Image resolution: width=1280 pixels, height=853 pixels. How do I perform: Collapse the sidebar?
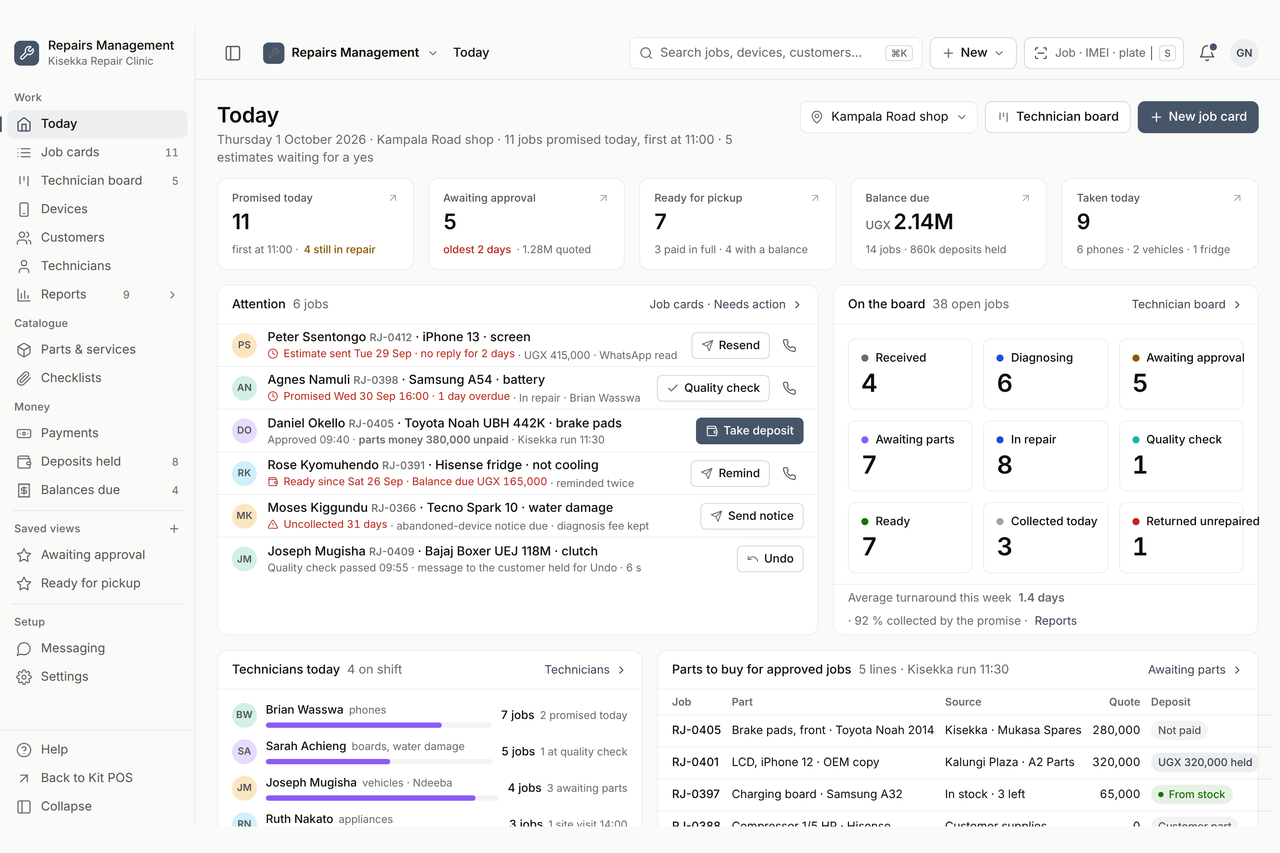point(97,806)
